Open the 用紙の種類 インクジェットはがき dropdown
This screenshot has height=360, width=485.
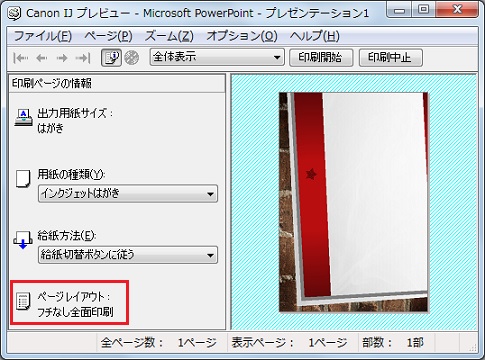128,194
